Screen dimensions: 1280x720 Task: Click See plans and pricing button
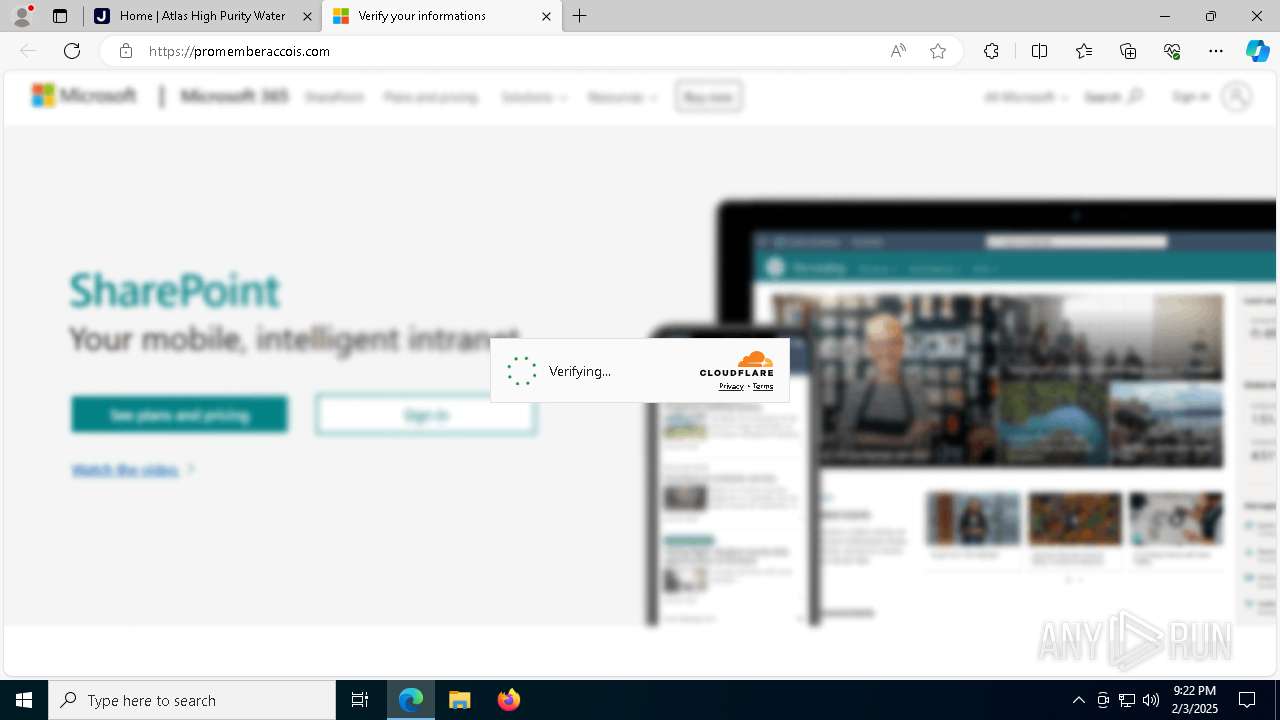[x=180, y=415]
